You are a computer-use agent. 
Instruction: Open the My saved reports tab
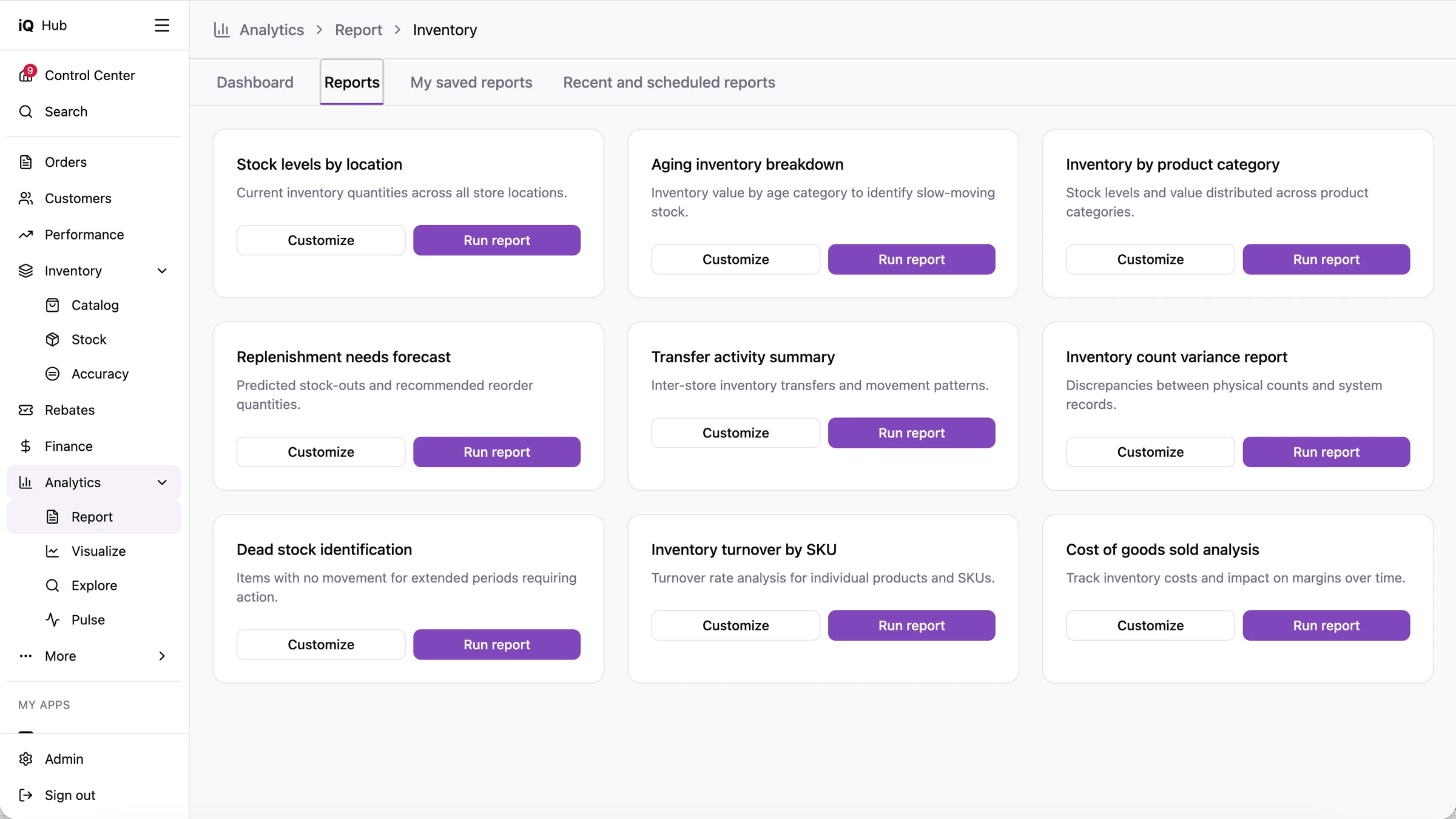(471, 83)
